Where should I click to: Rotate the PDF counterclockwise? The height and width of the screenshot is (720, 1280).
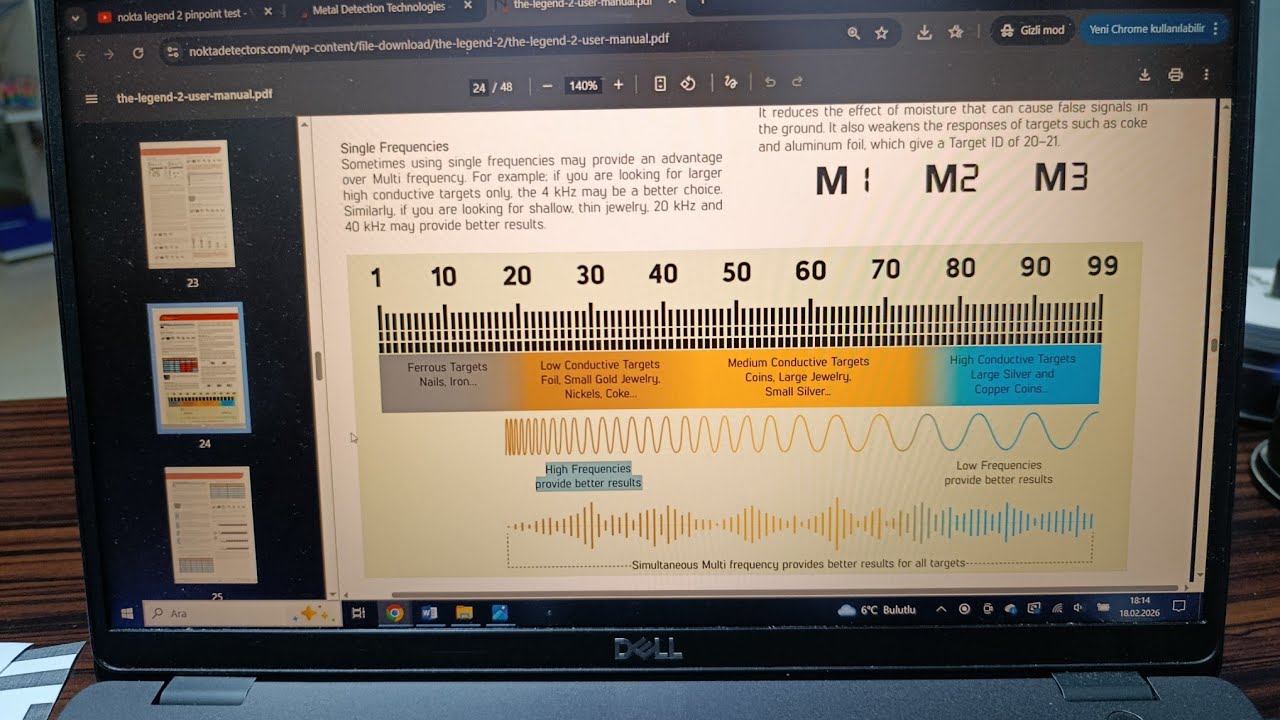pyautogui.click(x=688, y=83)
